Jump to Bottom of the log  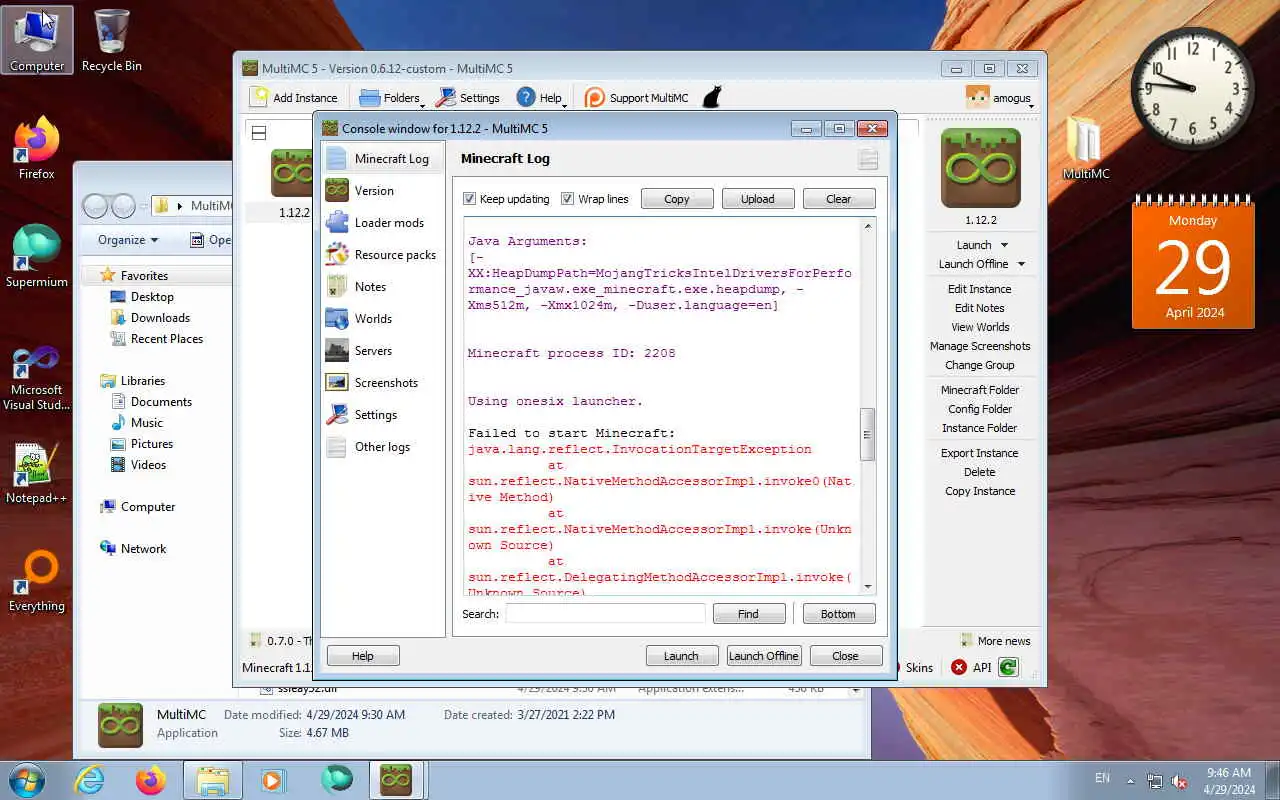pos(839,614)
